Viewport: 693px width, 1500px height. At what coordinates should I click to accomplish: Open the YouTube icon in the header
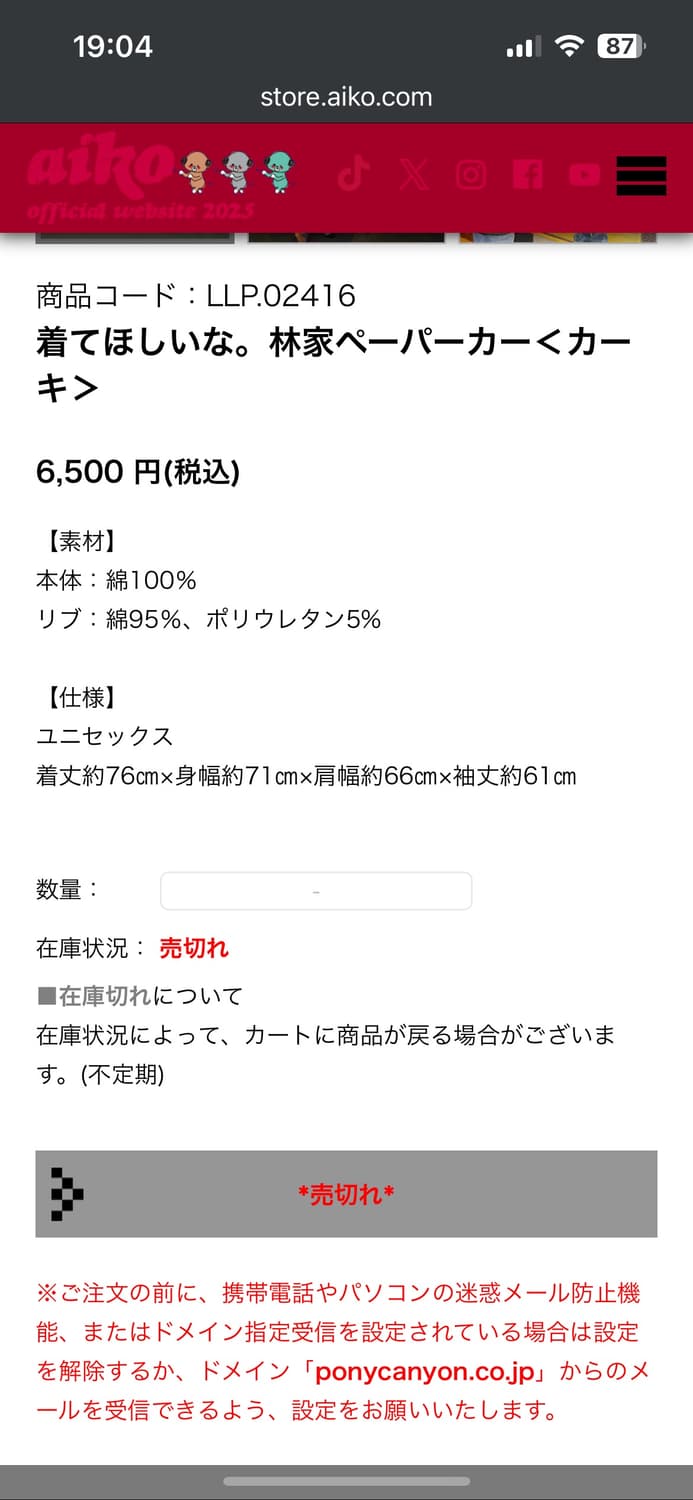584,175
